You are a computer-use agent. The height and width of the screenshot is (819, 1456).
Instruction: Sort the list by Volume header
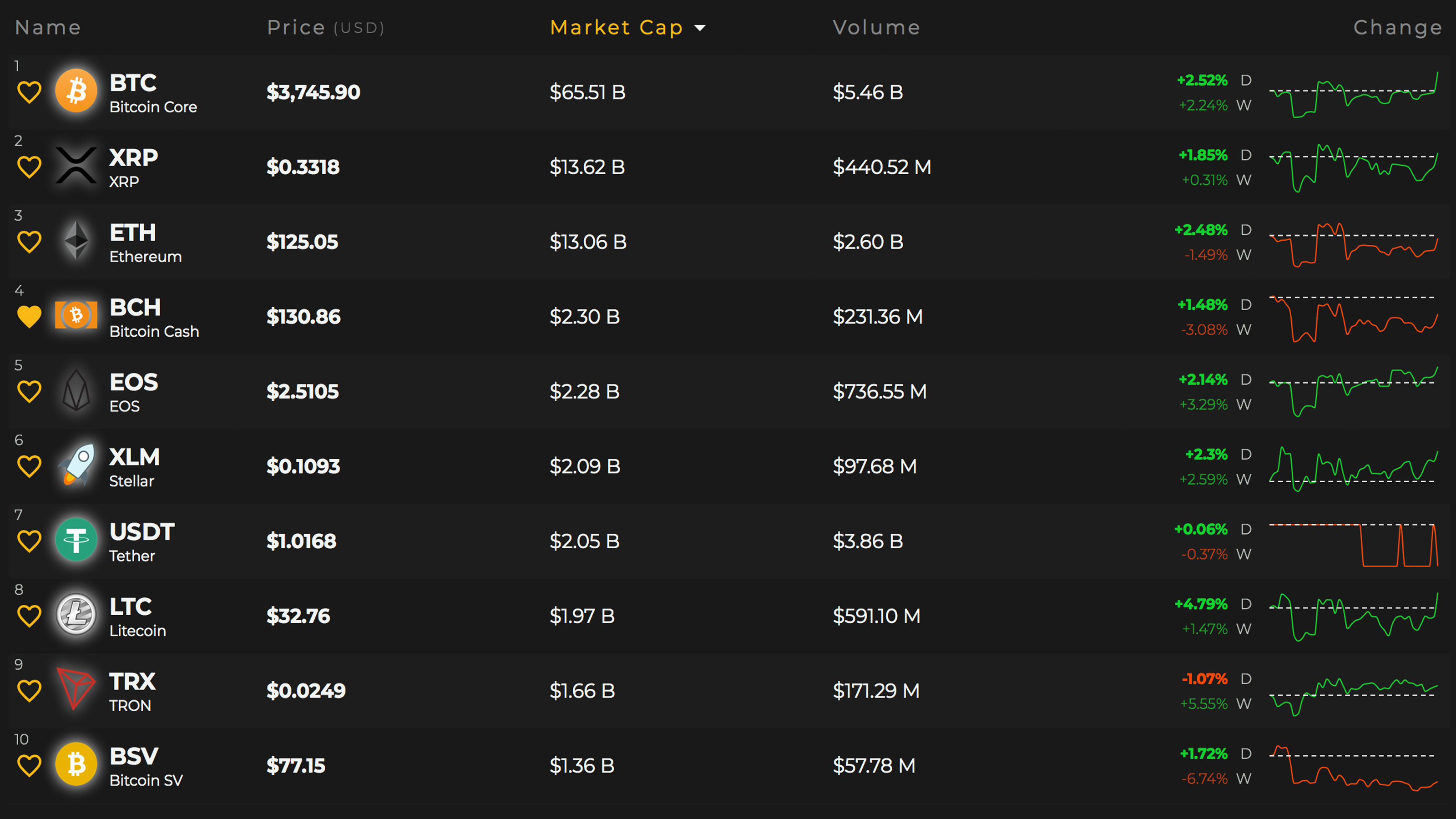coord(876,28)
